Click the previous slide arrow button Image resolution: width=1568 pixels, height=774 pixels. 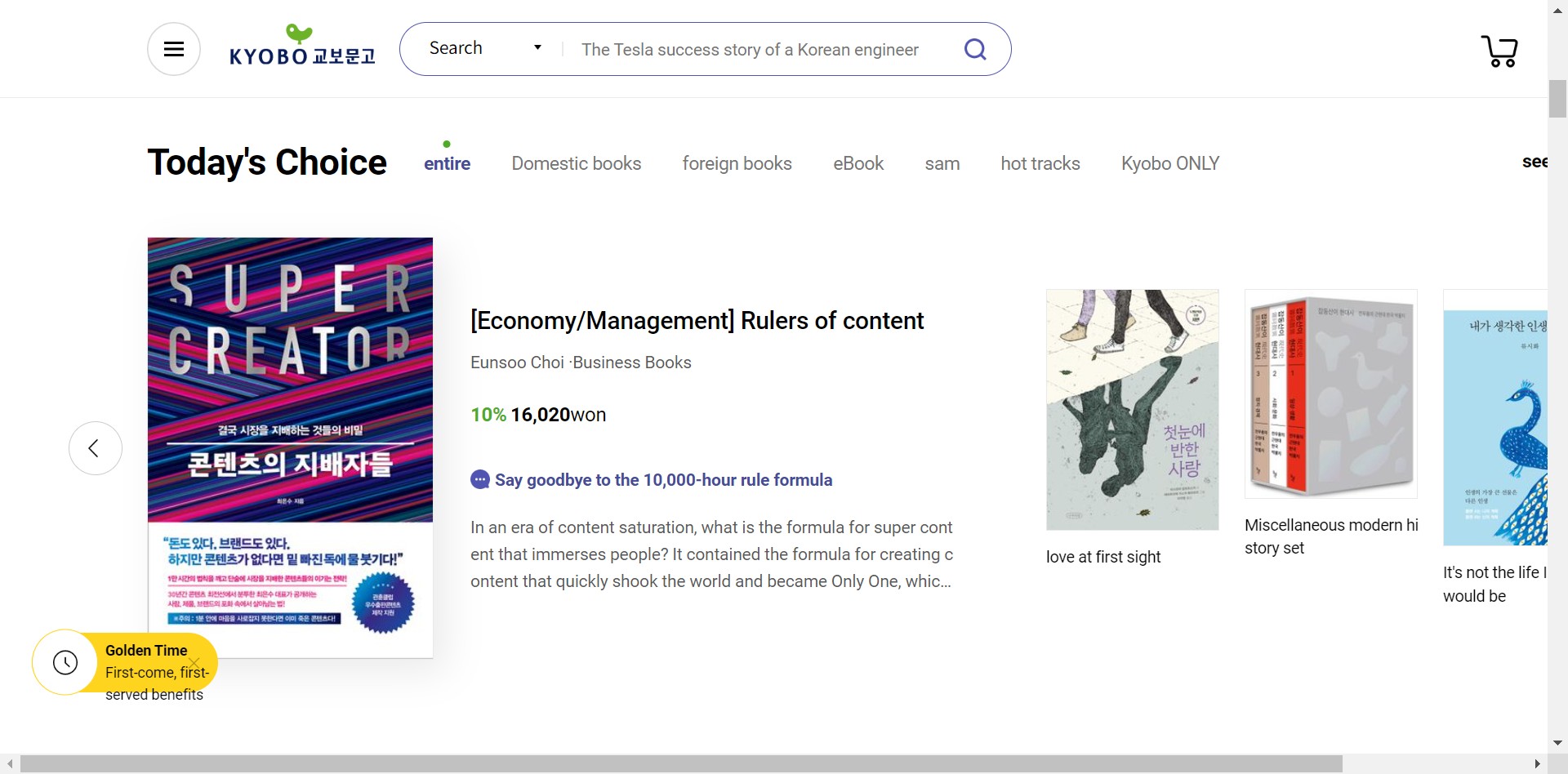coord(95,448)
